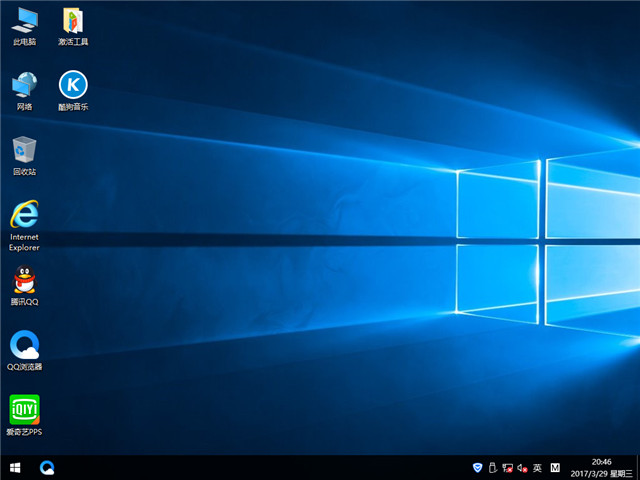Screen dimensions: 640x480
Task: Switch the 英 input language indicator
Action: [x=537, y=468]
